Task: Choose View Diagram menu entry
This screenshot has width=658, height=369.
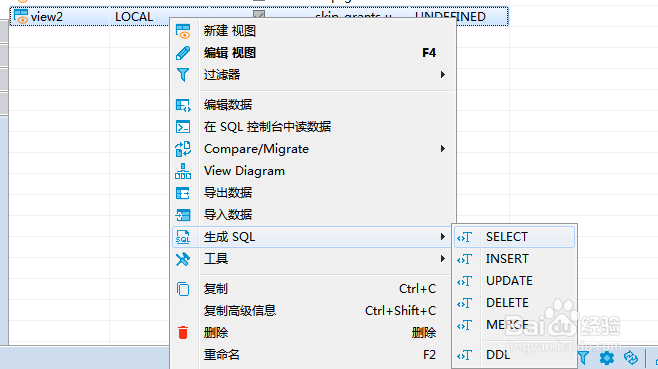Action: tap(313, 171)
